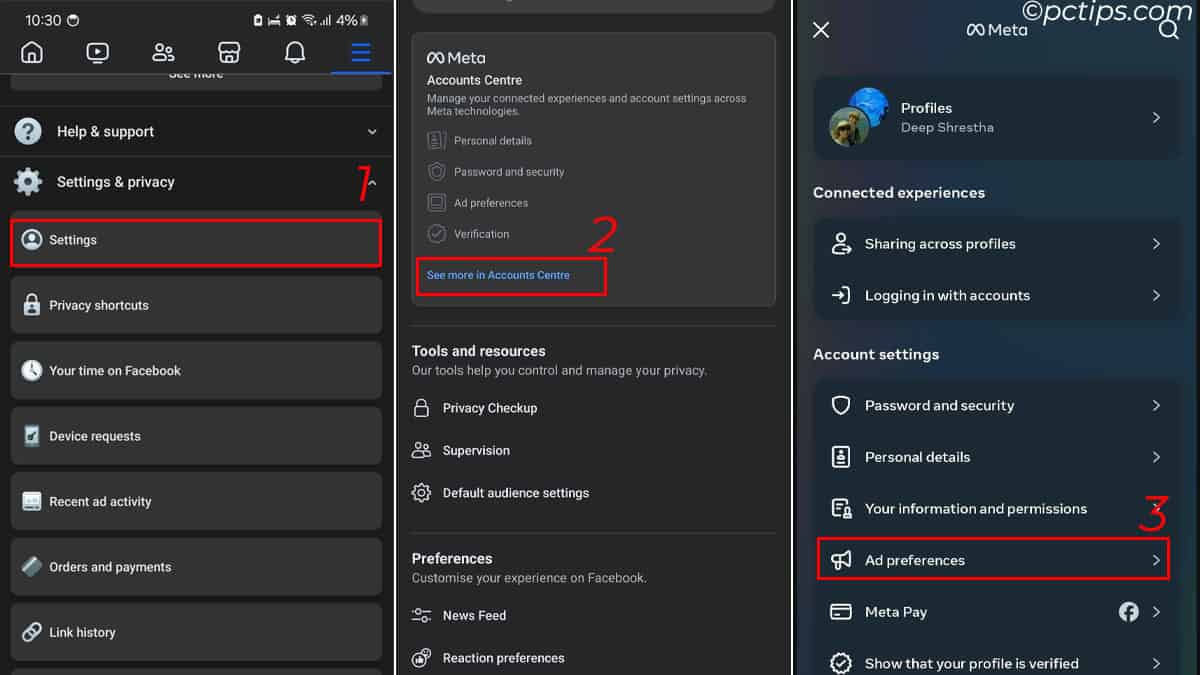The width and height of the screenshot is (1200, 675).
Task: Close the Meta Accounts Centre screen
Action: 821,30
